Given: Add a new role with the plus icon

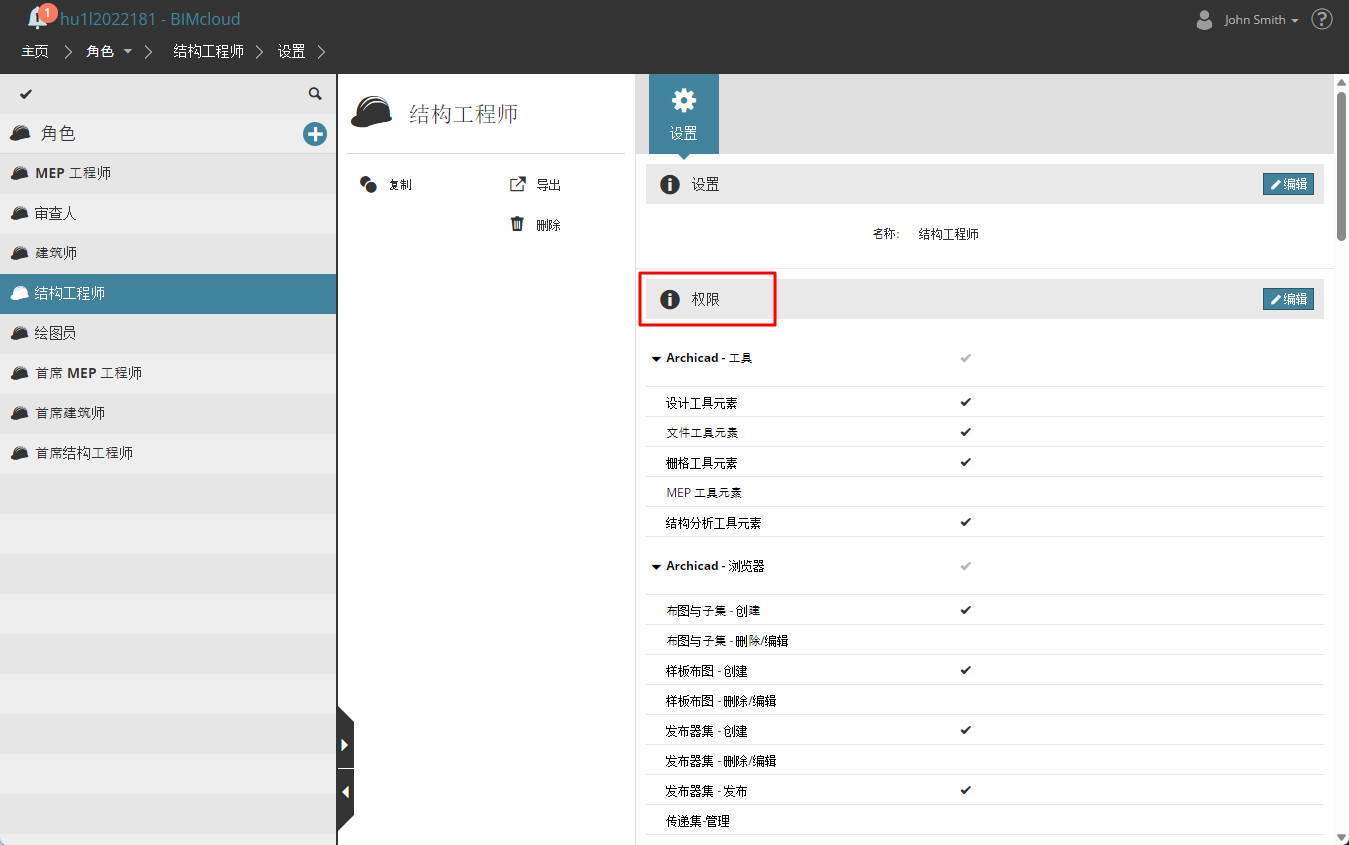Looking at the screenshot, I should pos(315,134).
